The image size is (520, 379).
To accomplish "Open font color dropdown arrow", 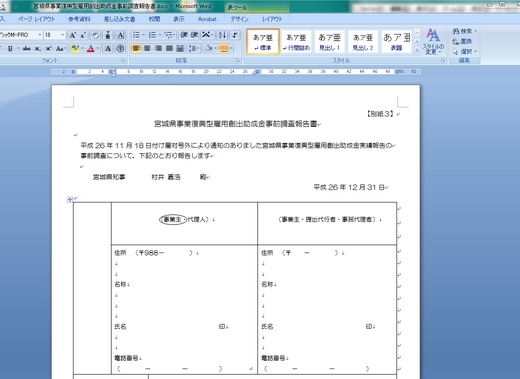I will coord(98,49).
